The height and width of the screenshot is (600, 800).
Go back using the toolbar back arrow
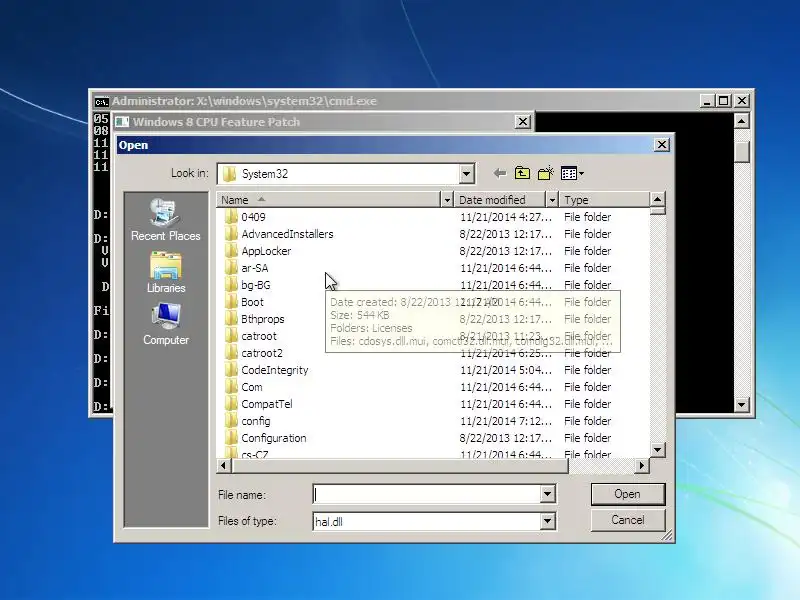[x=500, y=173]
